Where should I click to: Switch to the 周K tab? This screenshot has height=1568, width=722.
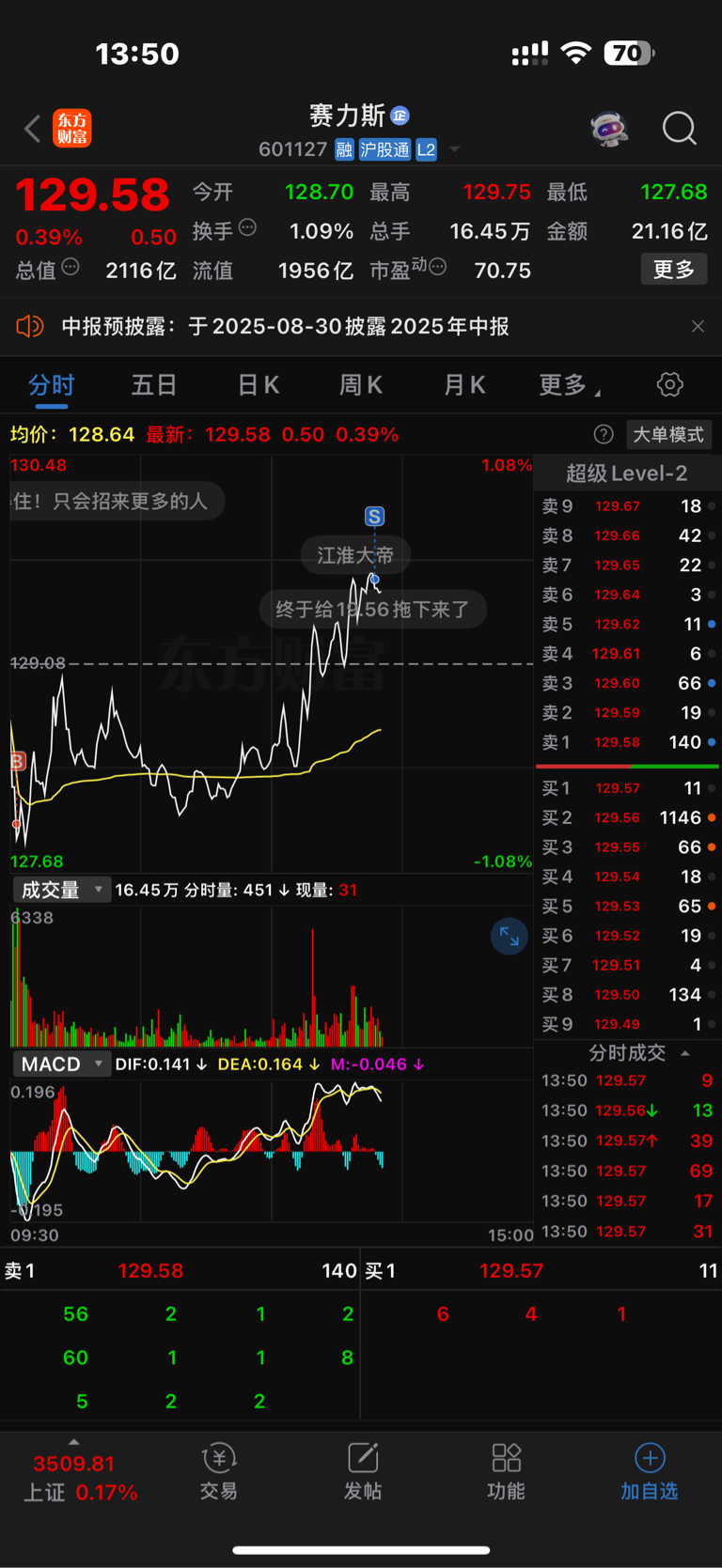360,385
